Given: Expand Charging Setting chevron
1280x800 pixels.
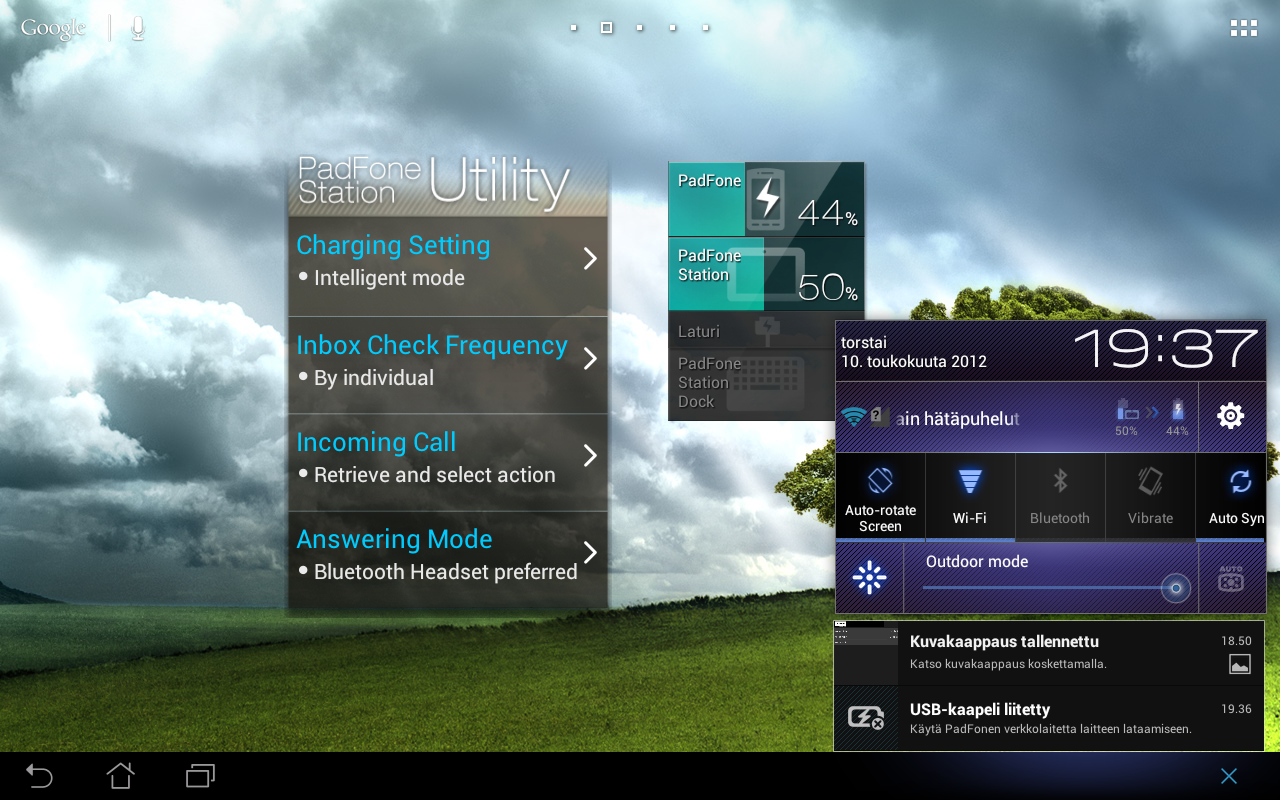Looking at the screenshot, I should coord(590,259).
